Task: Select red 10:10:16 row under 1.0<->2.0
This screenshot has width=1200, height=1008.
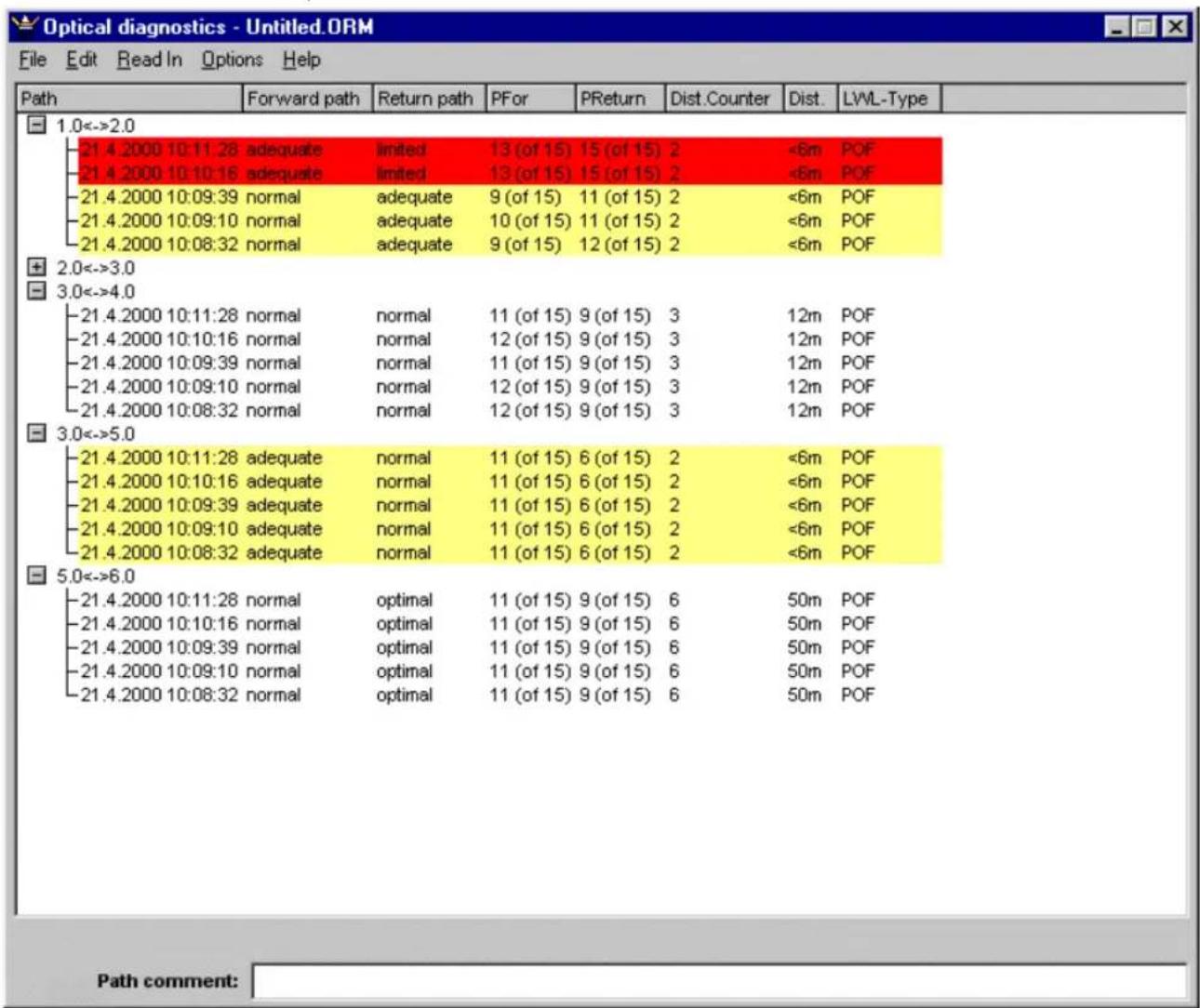Action: (x=510, y=173)
